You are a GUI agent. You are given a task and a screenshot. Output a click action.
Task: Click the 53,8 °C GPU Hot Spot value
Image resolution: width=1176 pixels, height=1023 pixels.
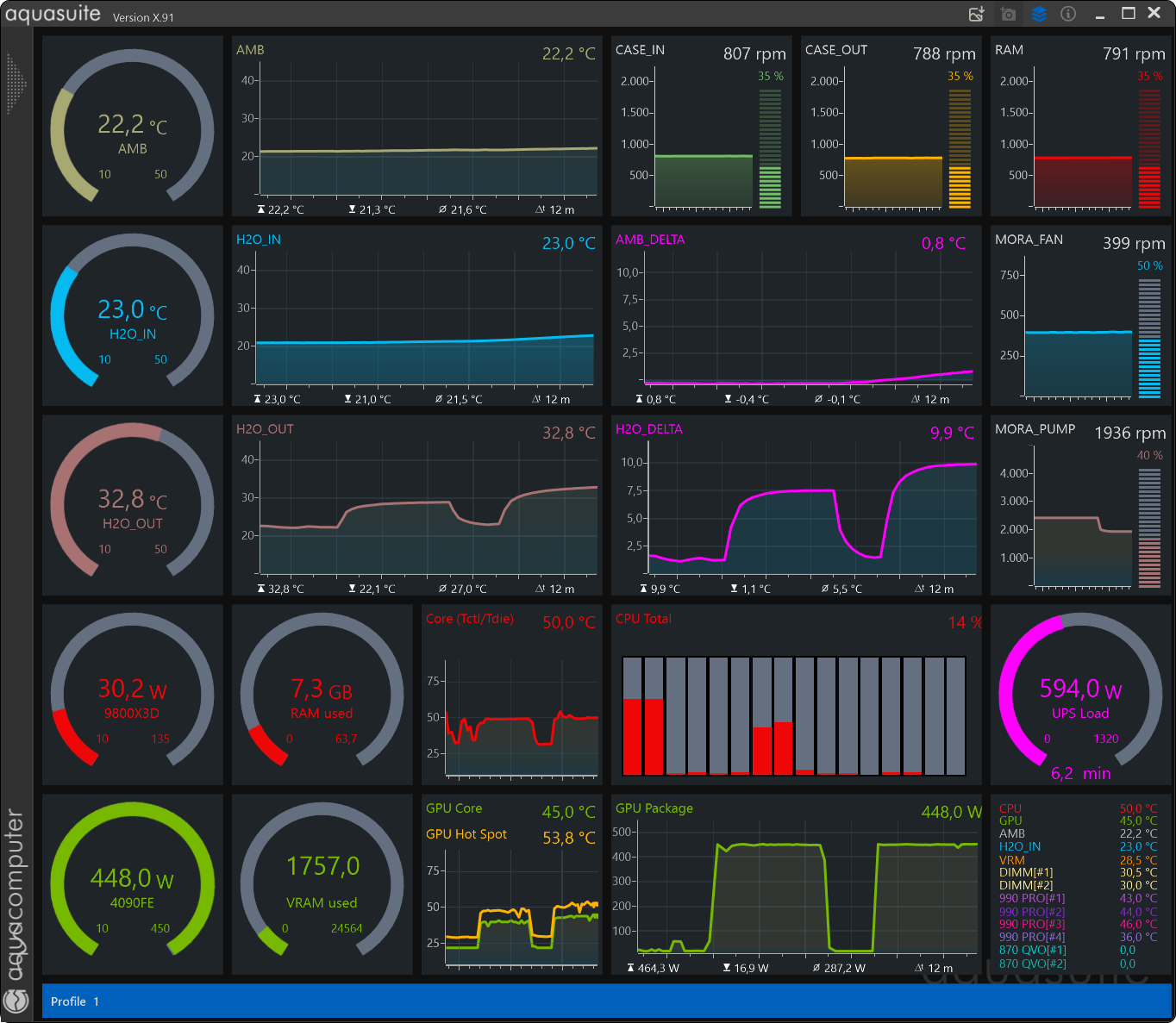569,838
